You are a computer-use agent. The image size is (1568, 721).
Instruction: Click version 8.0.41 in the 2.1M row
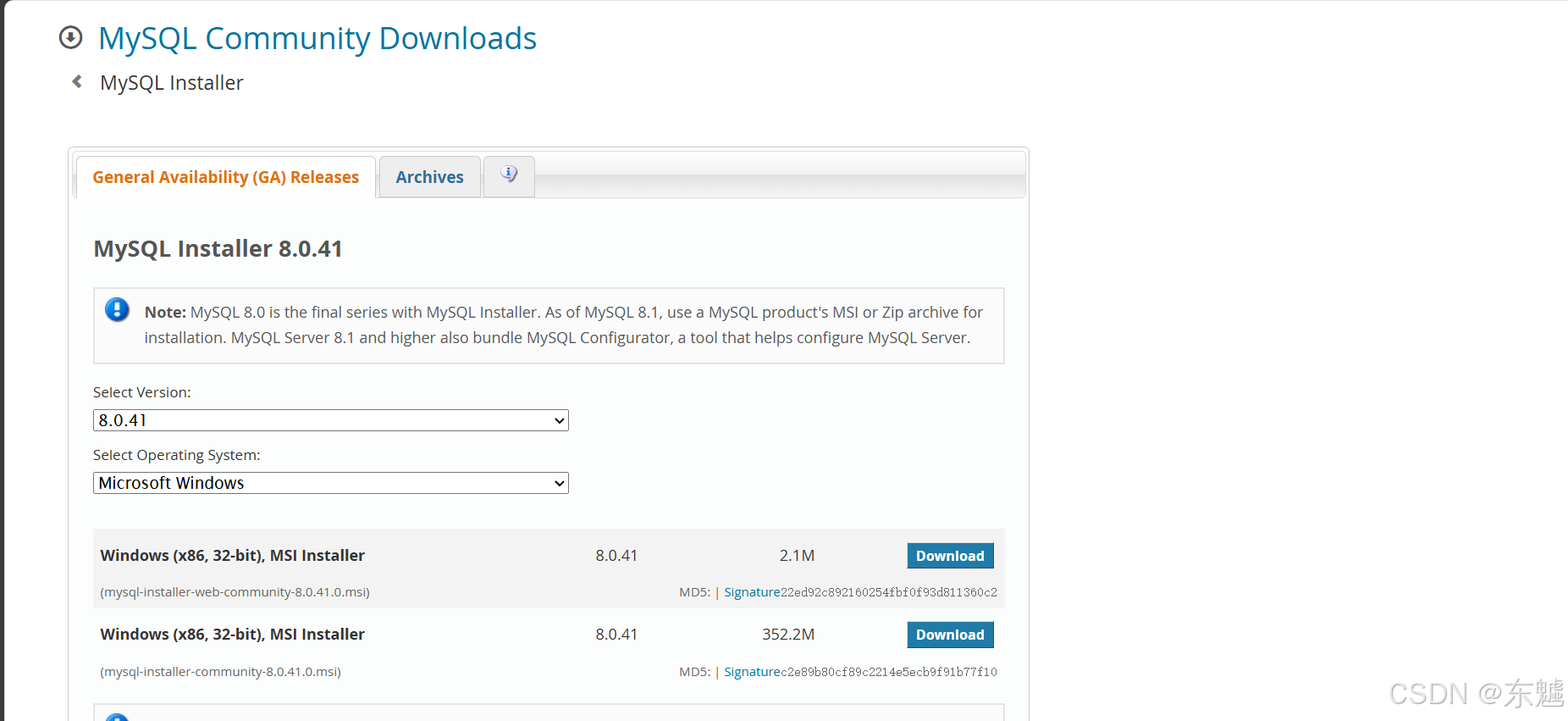[x=616, y=556]
